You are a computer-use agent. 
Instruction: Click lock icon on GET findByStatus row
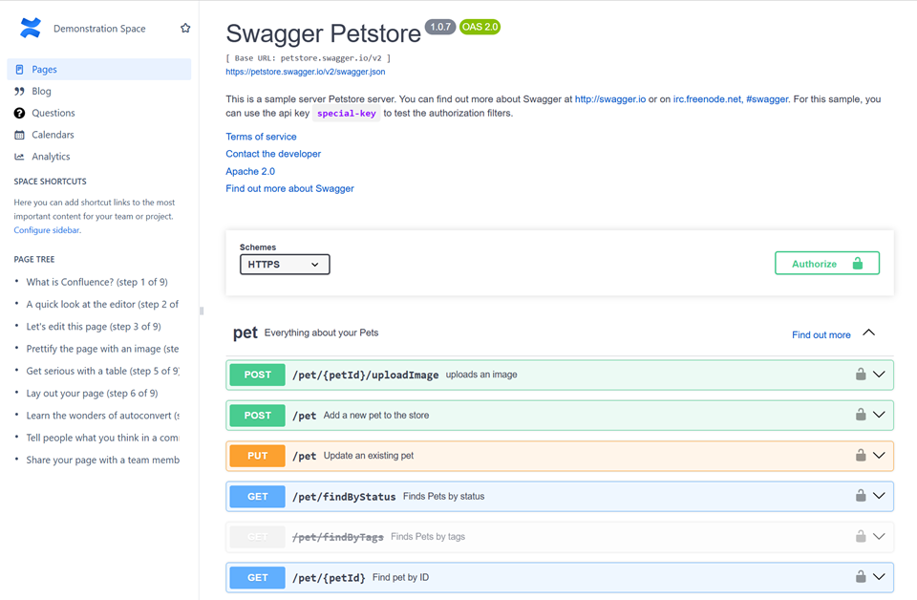[860, 495]
